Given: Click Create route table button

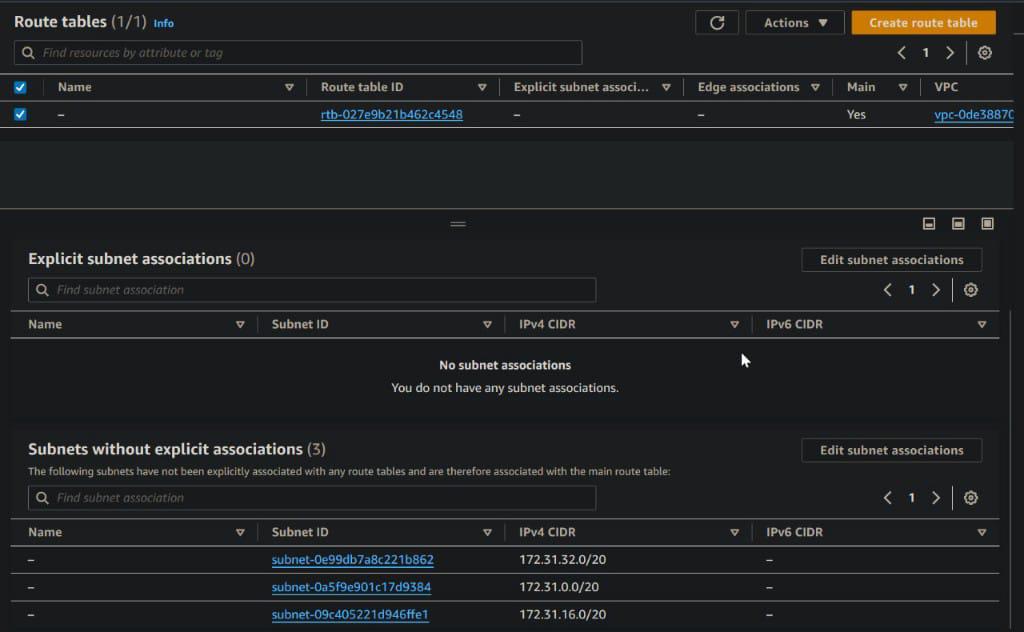Looking at the screenshot, I should pos(923,23).
